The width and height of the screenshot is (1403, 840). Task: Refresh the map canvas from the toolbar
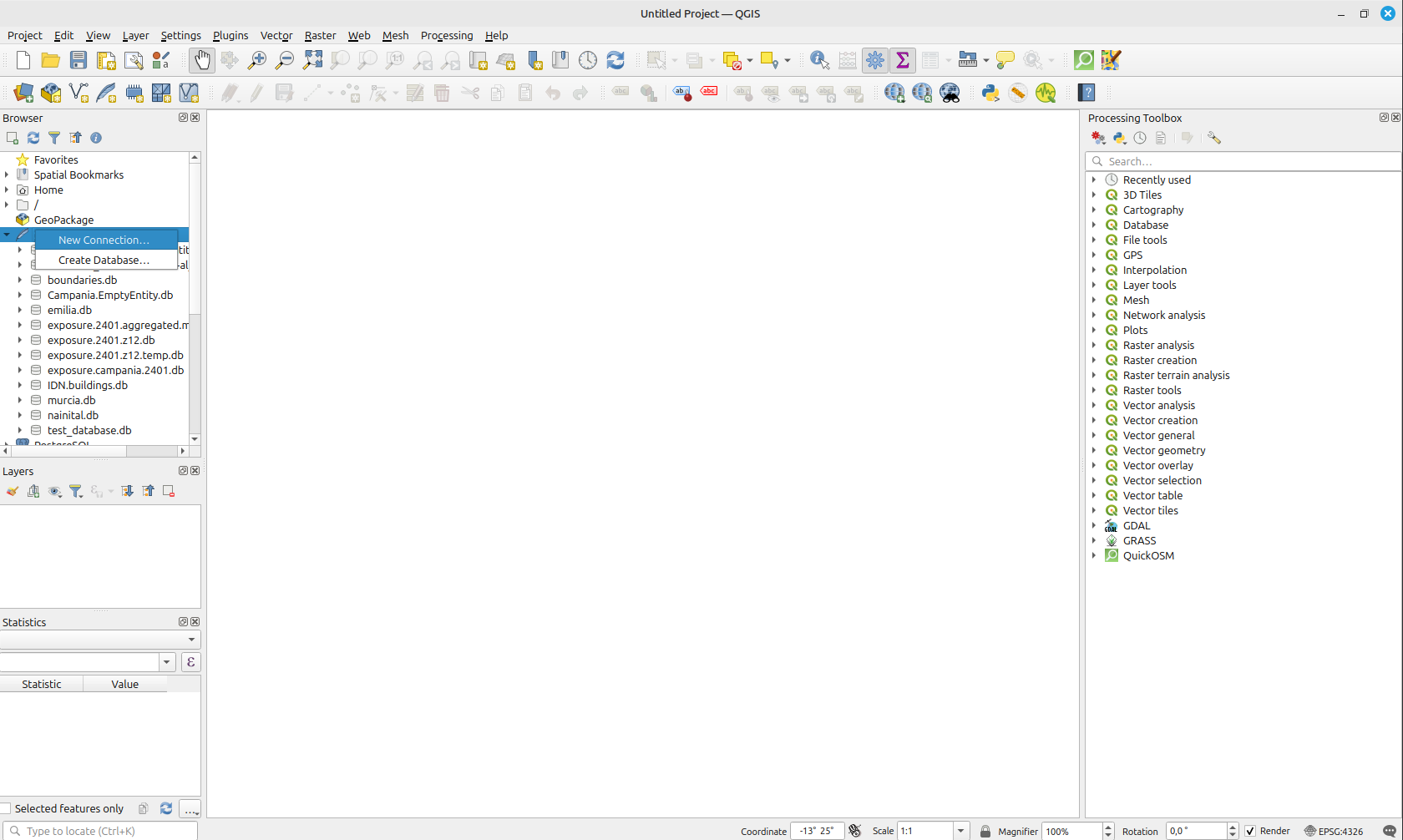tap(615, 60)
